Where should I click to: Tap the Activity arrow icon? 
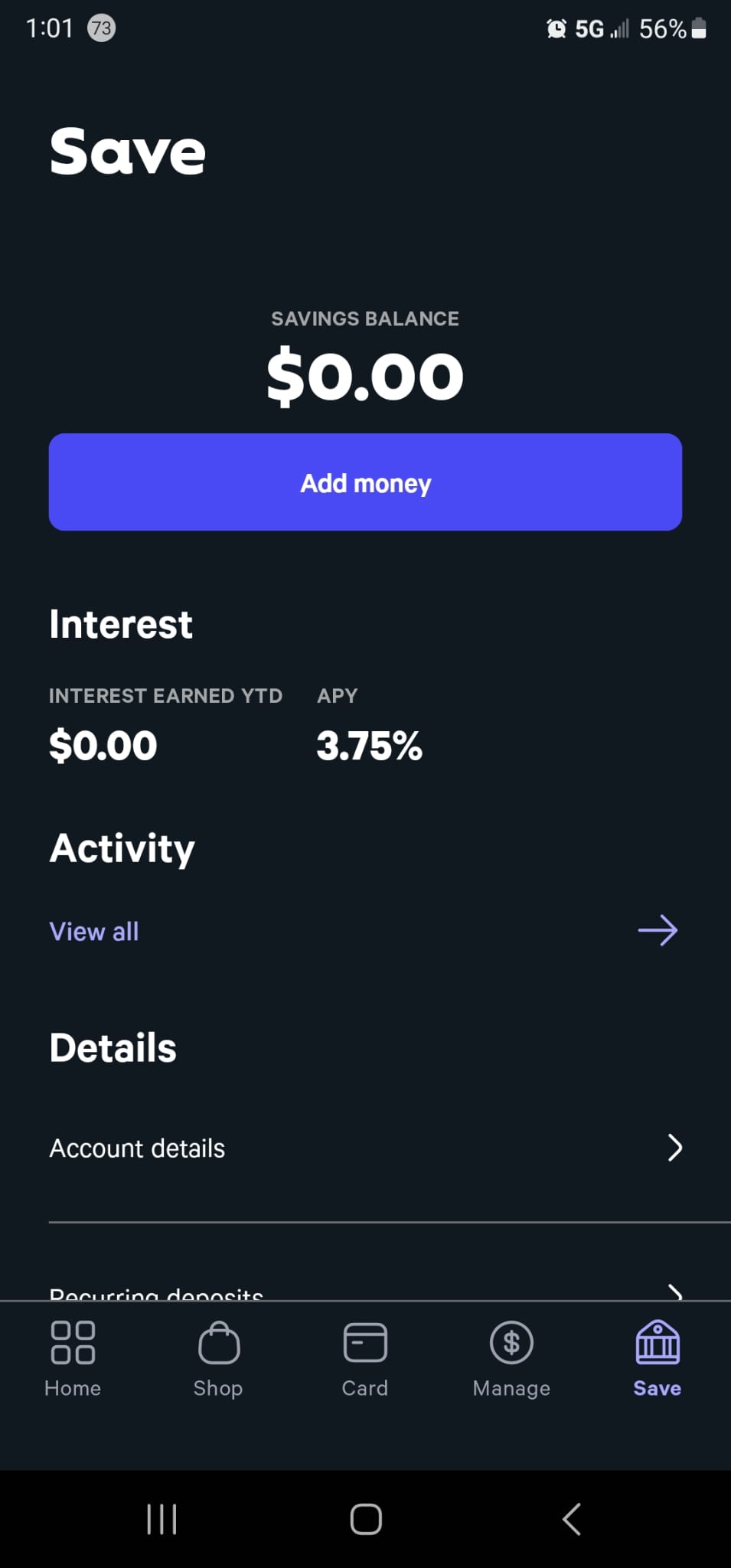coord(658,931)
